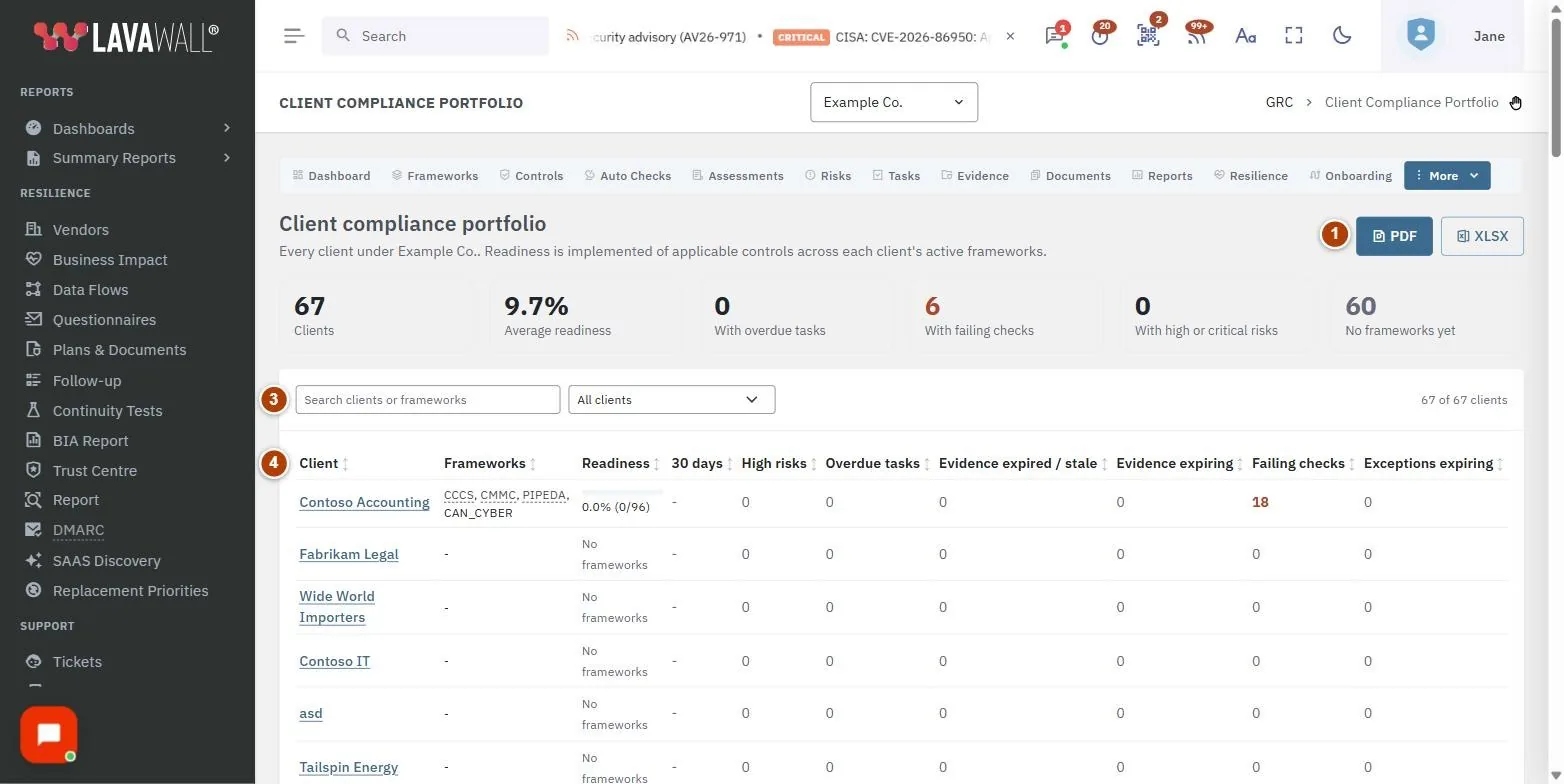The width and height of the screenshot is (1564, 784).
Task: Open SAAS Discovery in the sidebar
Action: coord(106,560)
